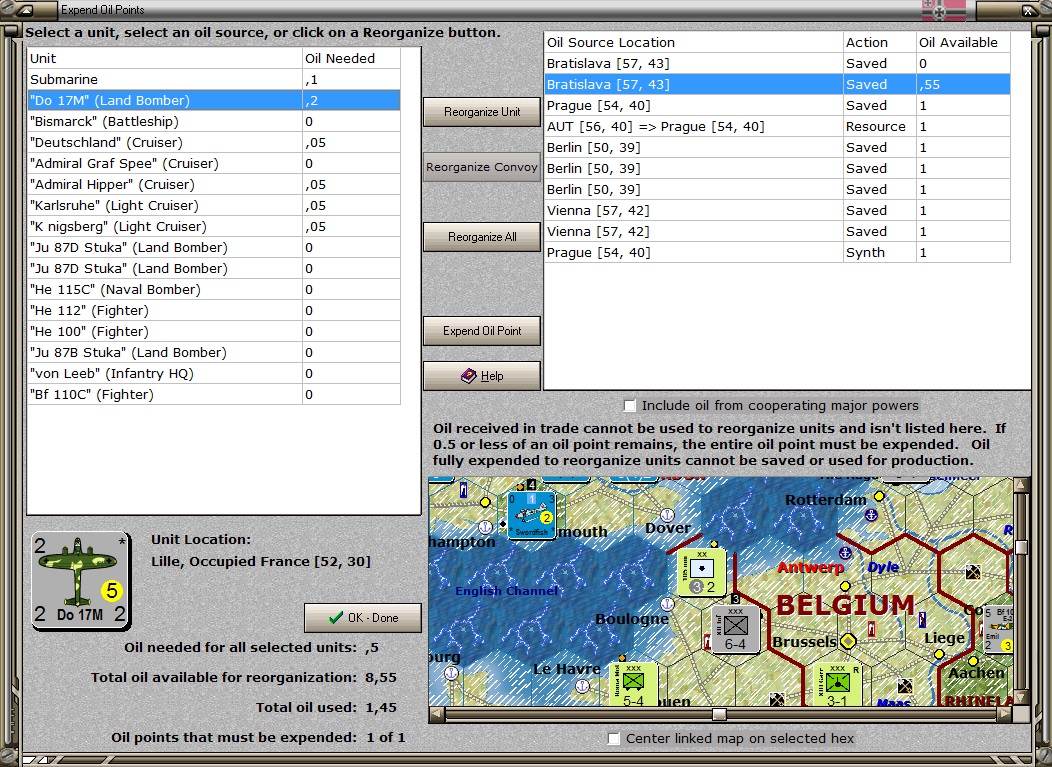Select the green 5-4 armor counter

coord(633,684)
